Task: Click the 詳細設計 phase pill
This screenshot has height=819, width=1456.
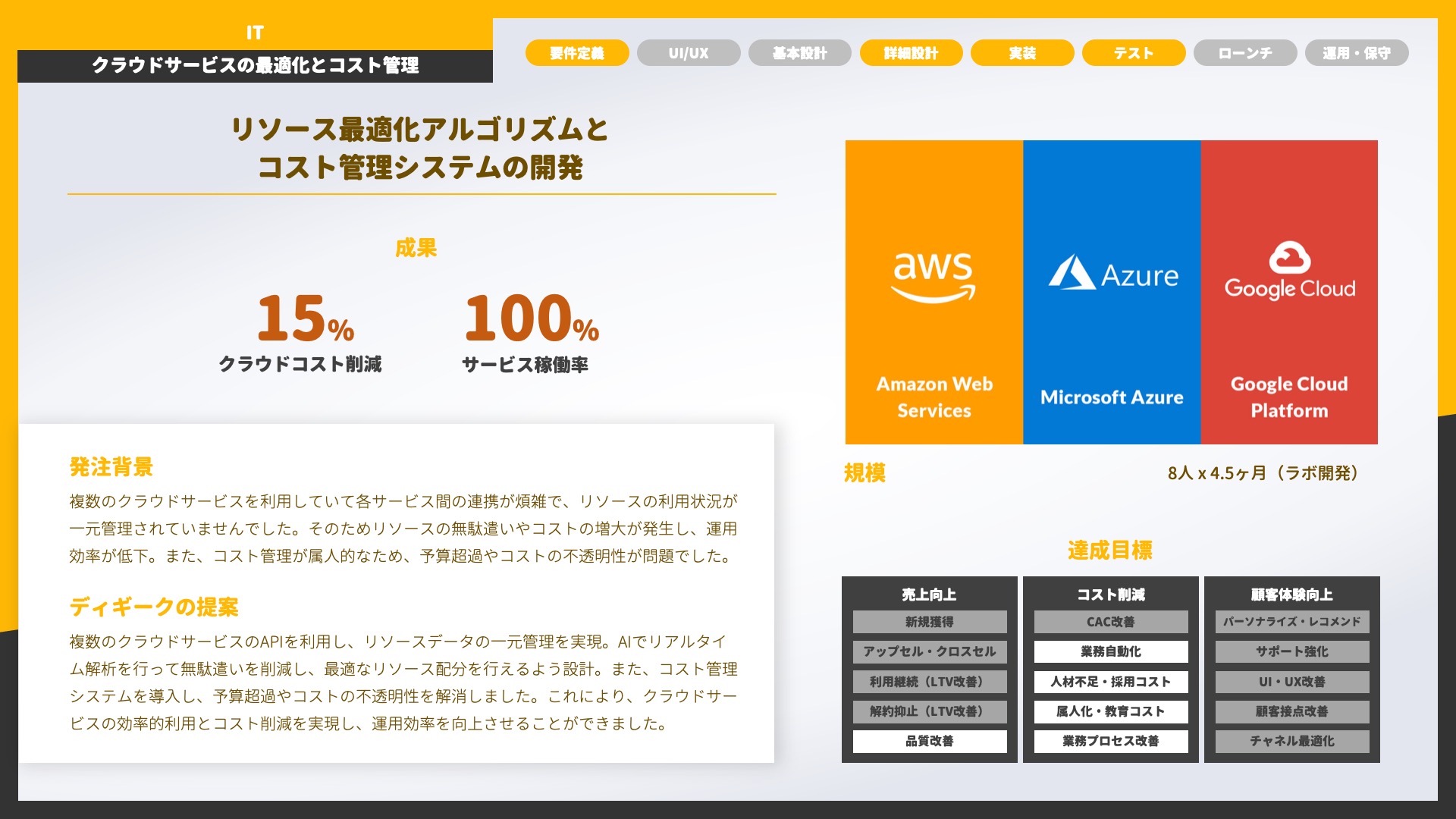Action: 911,53
